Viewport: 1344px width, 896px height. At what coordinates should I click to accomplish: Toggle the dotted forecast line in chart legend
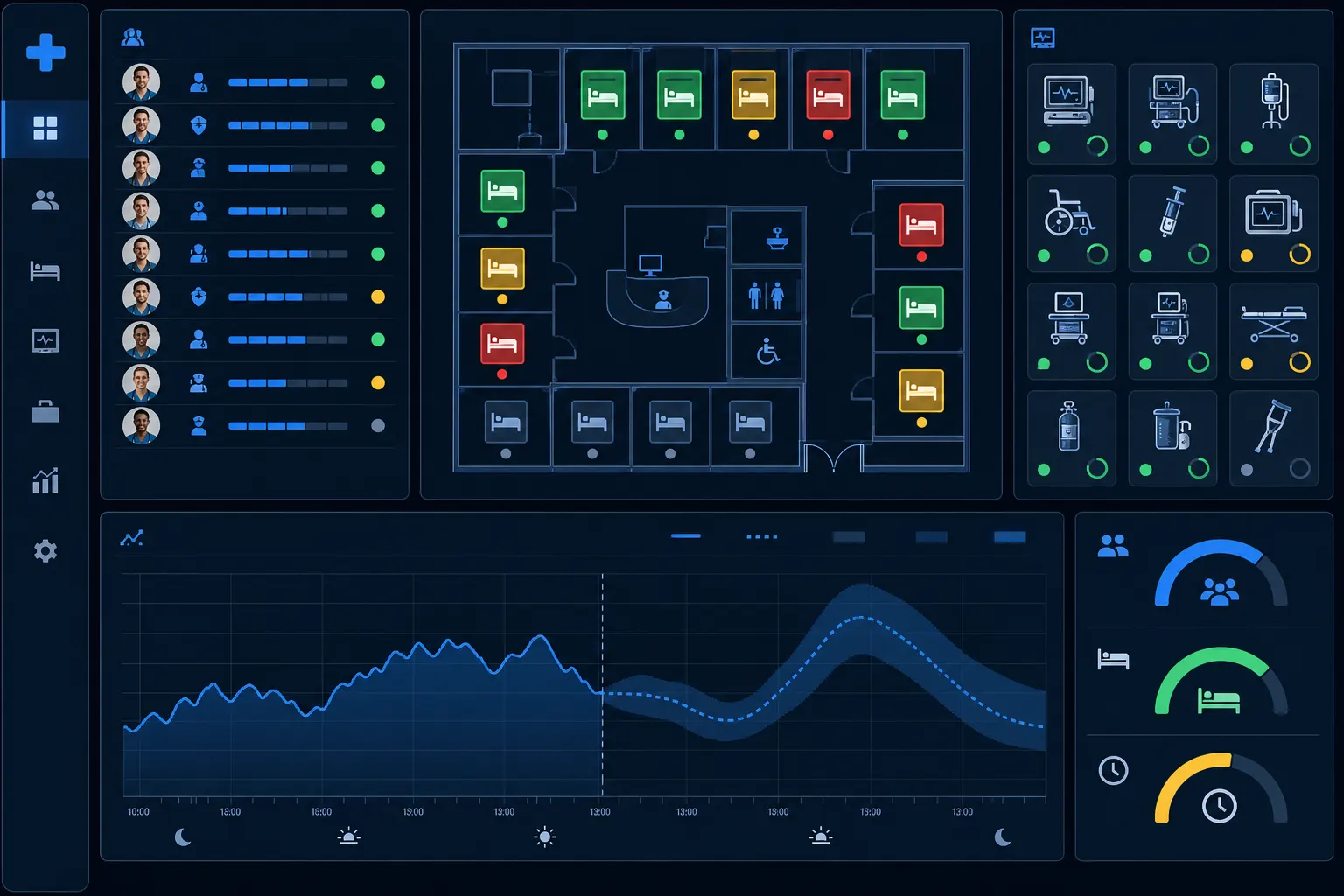[x=761, y=536]
